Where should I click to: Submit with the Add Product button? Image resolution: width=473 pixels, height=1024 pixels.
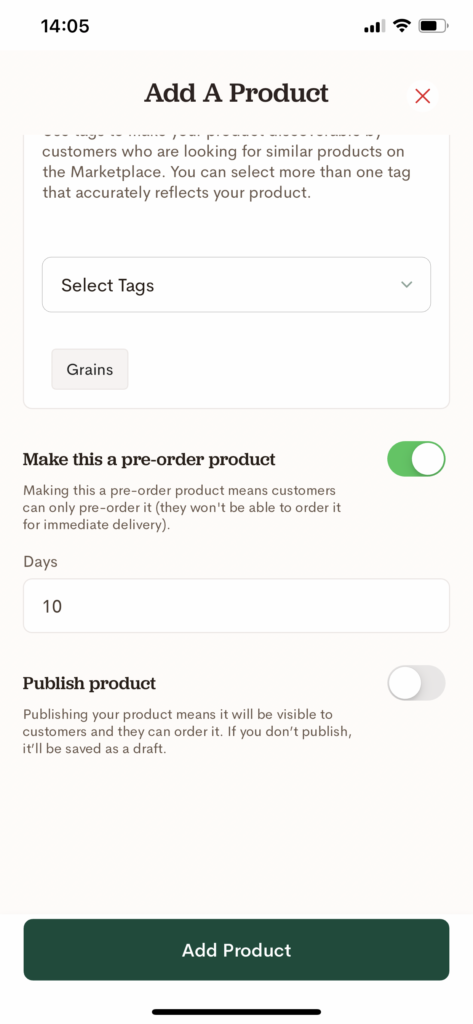pos(236,950)
